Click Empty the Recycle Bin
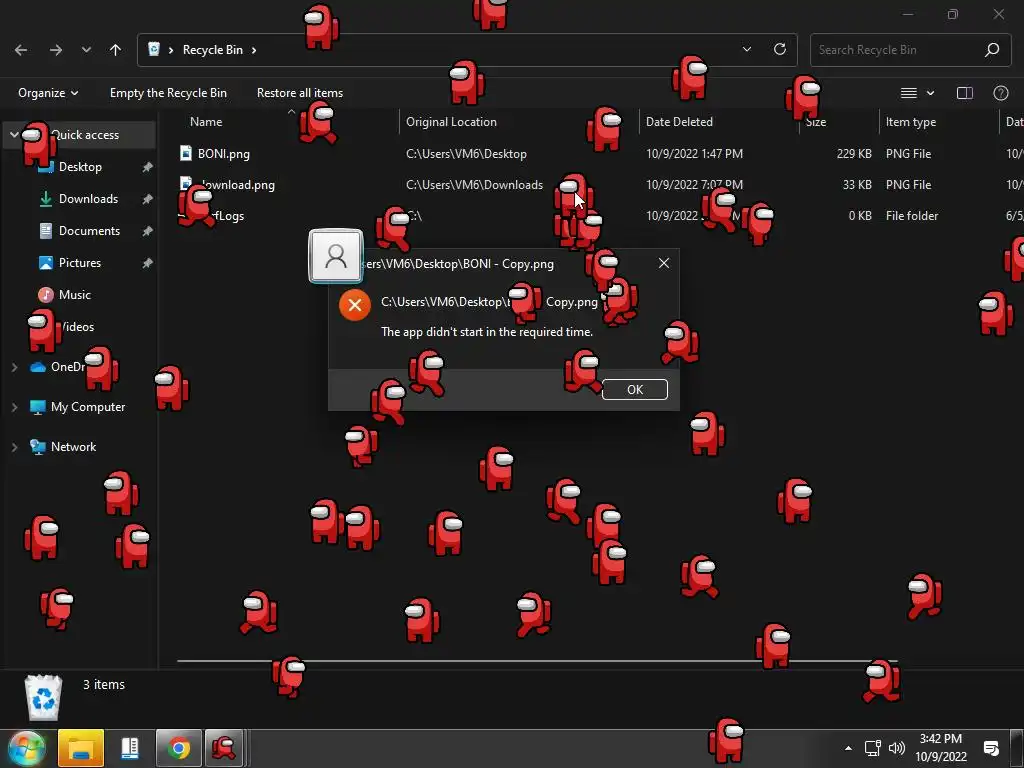 coord(168,93)
